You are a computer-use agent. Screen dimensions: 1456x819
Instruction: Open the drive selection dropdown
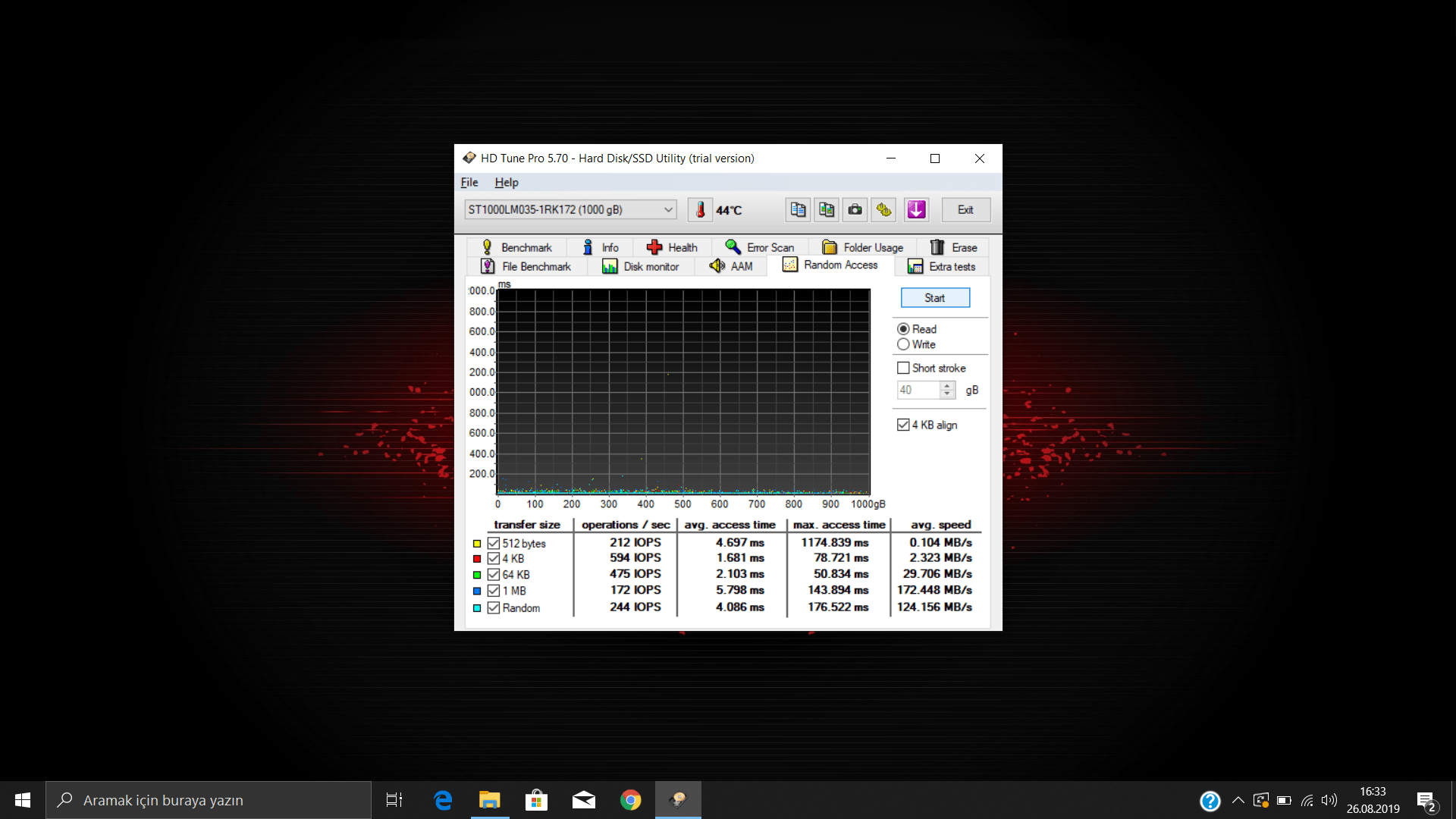pos(667,209)
